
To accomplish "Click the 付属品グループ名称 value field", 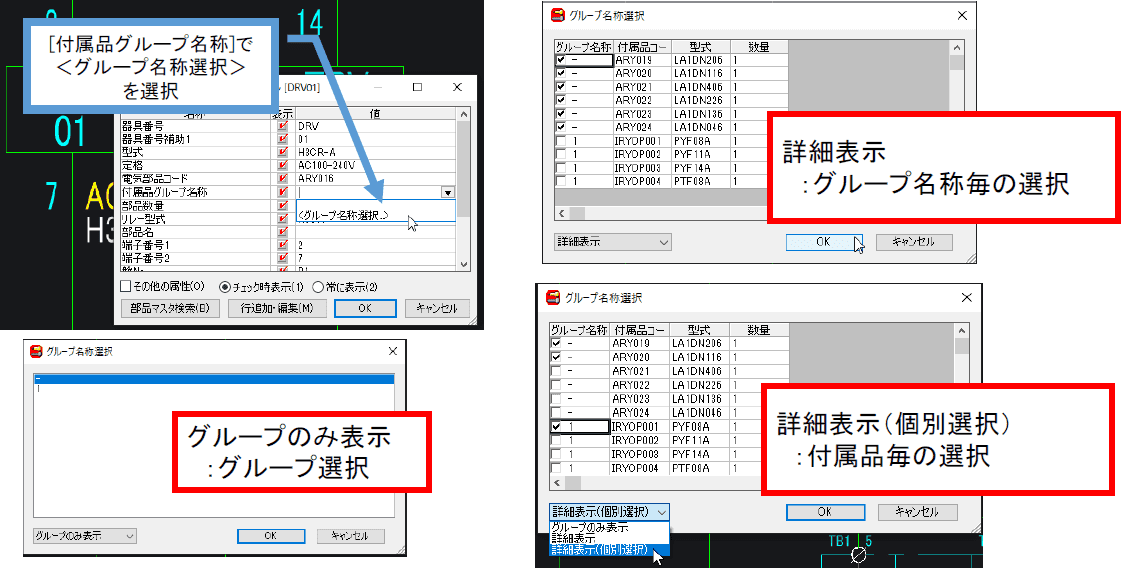I will click(x=369, y=193).
